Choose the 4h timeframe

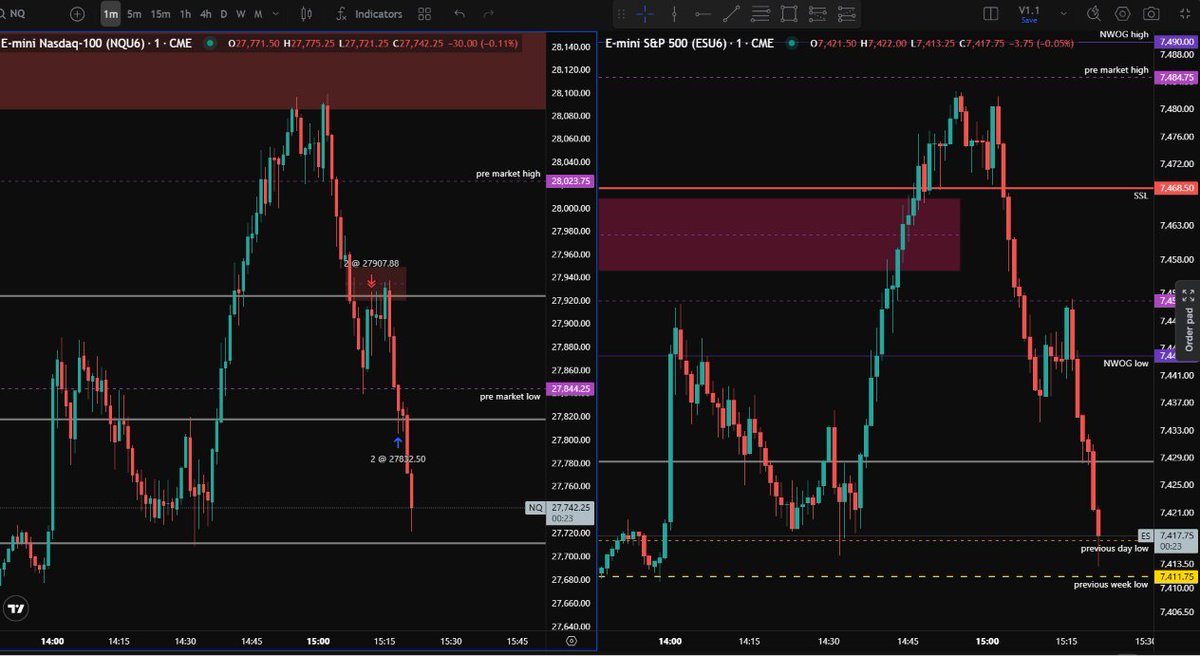tap(205, 14)
